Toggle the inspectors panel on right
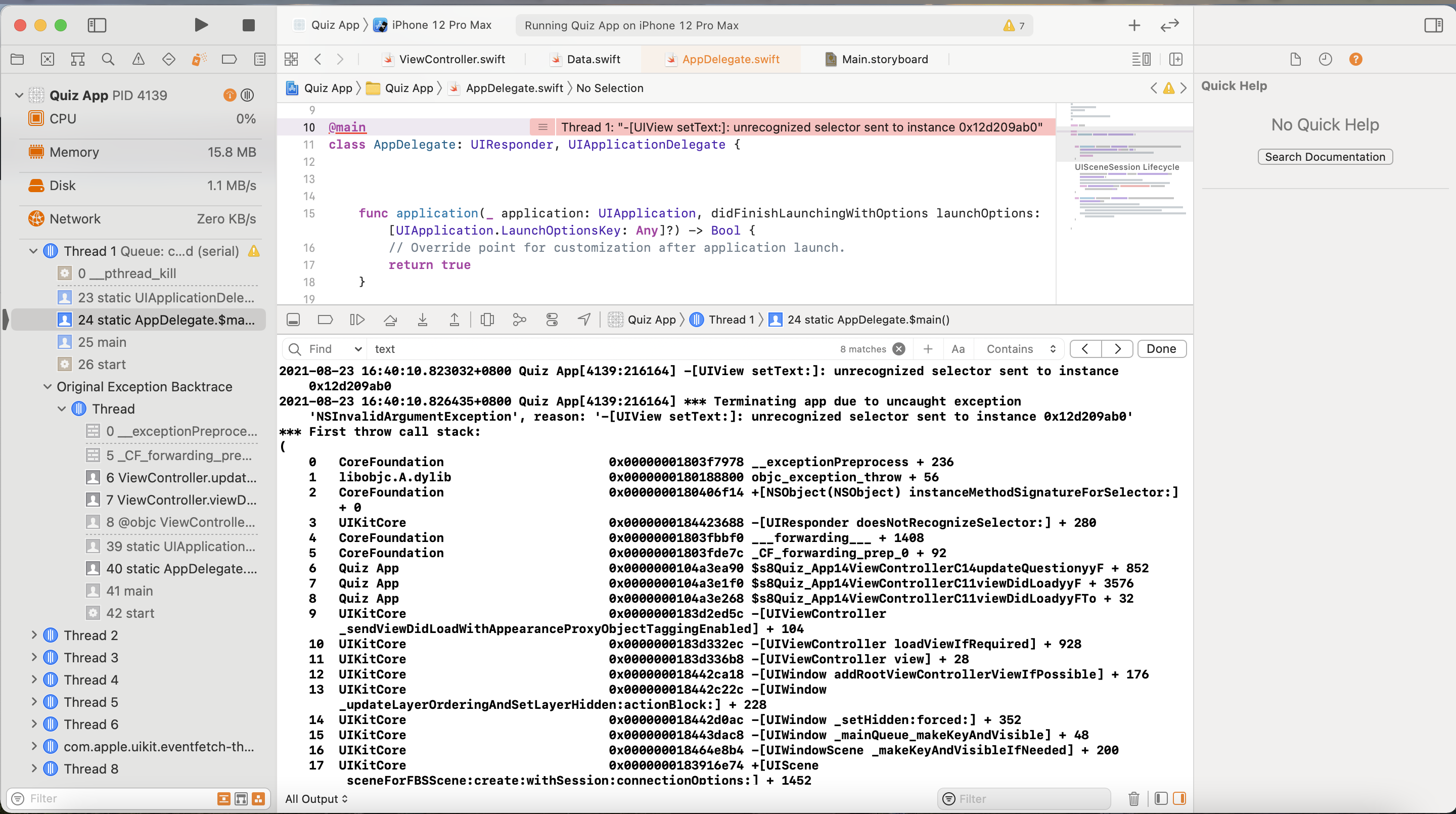Screen dimensions: 1456x814 (x=1433, y=25)
